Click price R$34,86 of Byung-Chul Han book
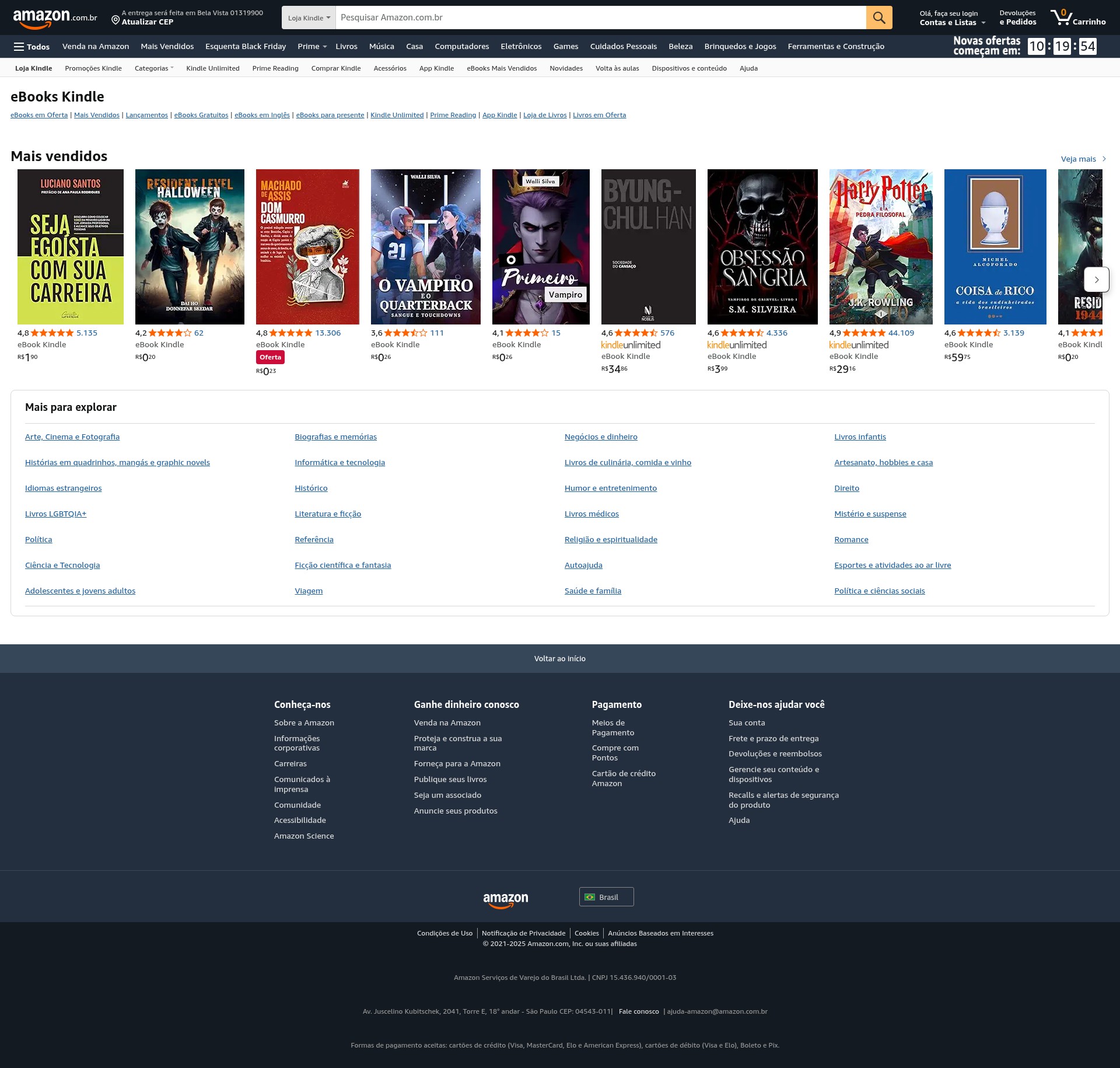Screen dimensions: 1120x1068 pos(614,369)
